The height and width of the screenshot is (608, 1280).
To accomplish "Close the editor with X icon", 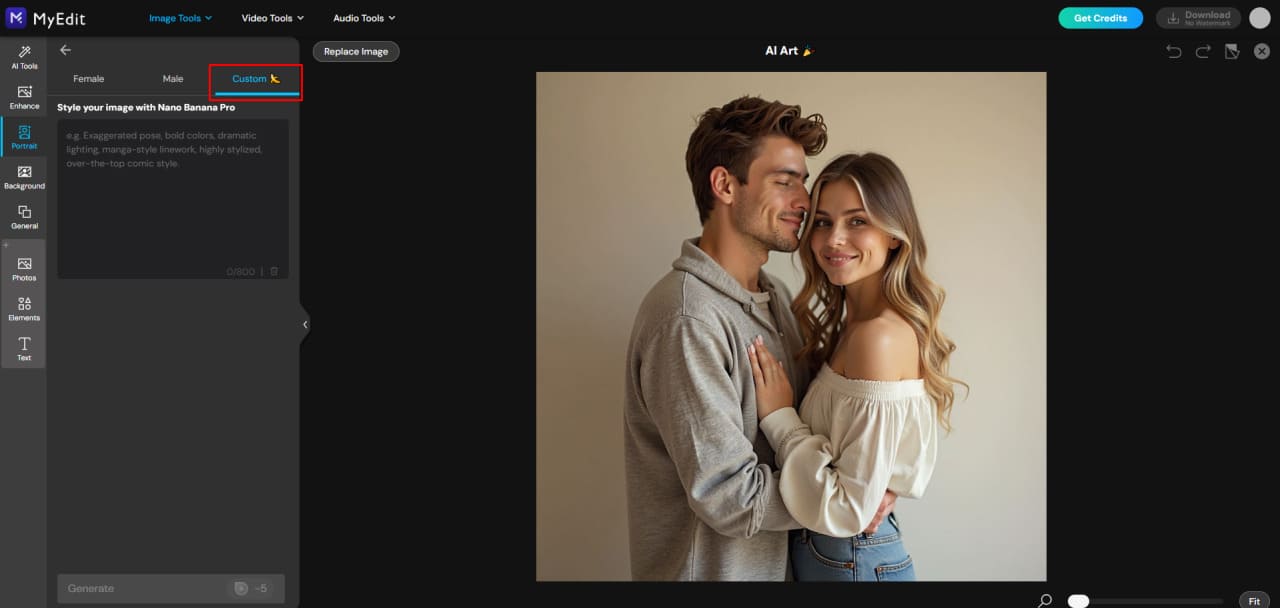I will 1262,51.
